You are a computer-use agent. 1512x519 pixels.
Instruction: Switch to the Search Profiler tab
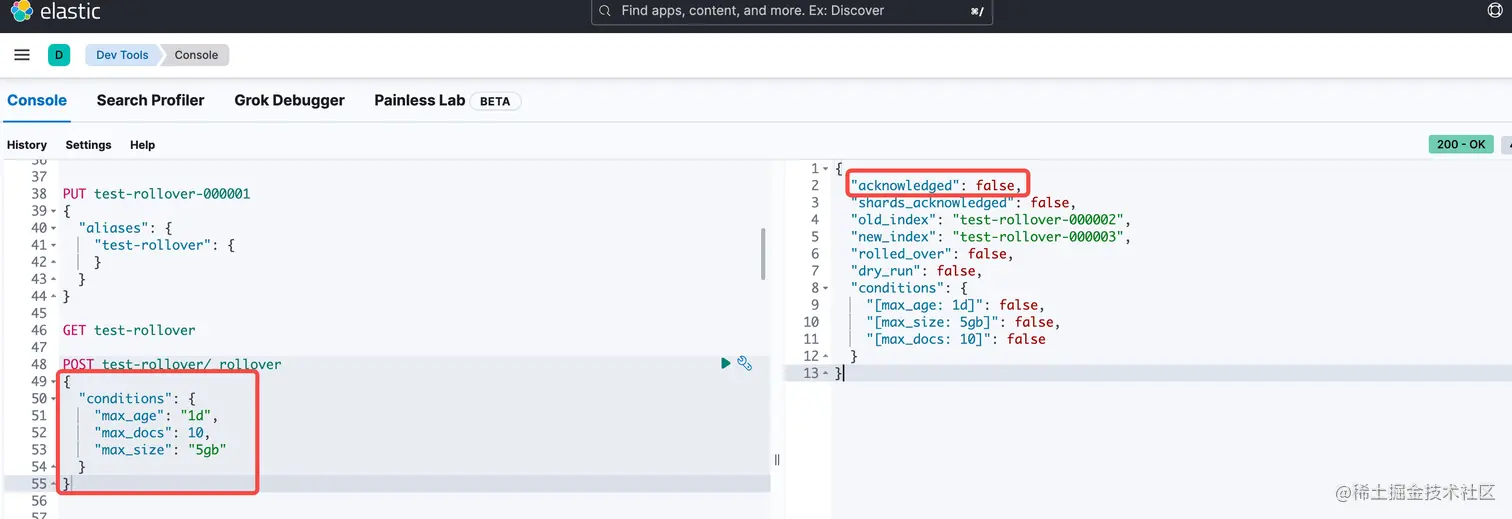(151, 100)
